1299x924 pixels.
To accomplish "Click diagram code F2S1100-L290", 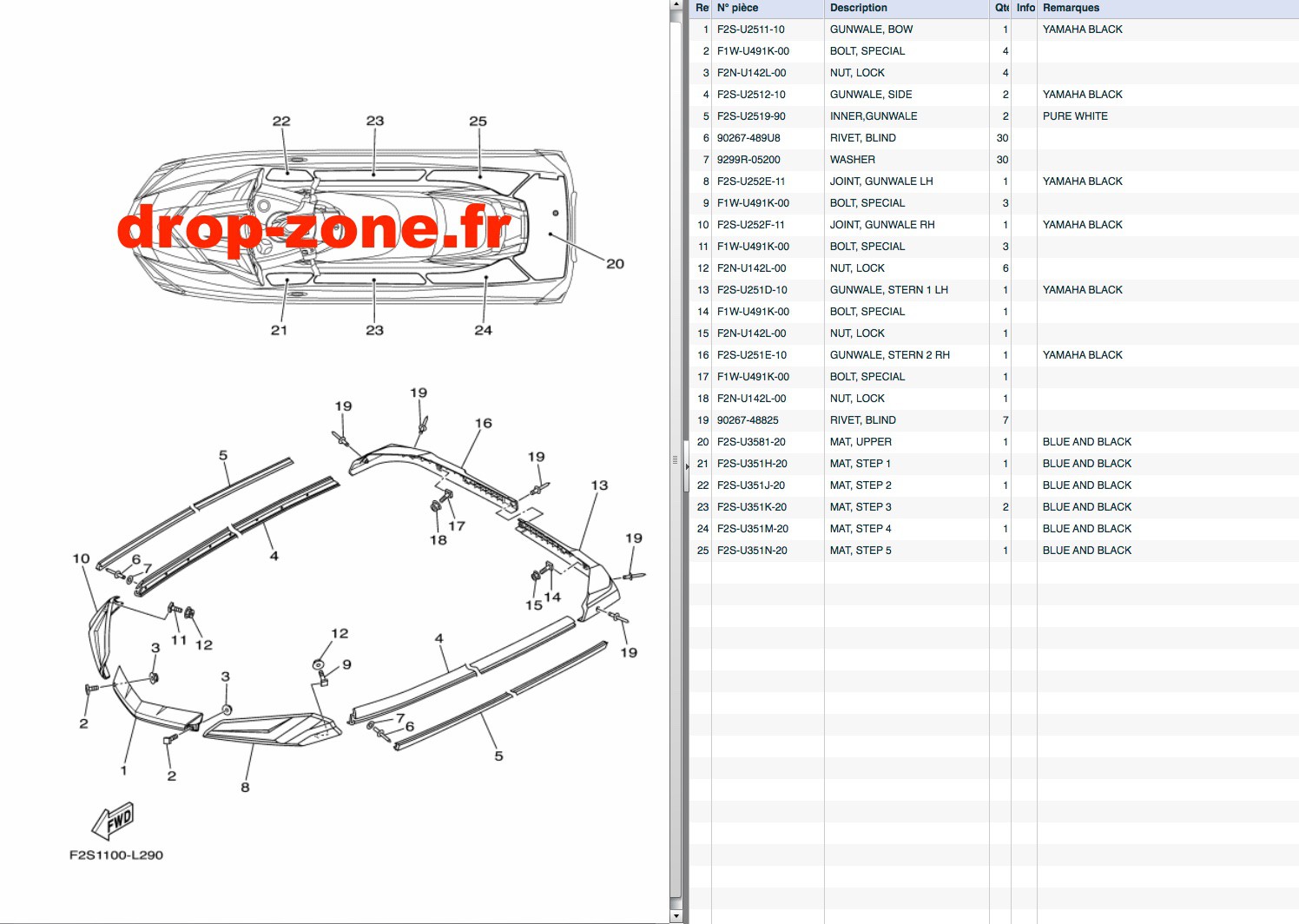I will (116, 855).
